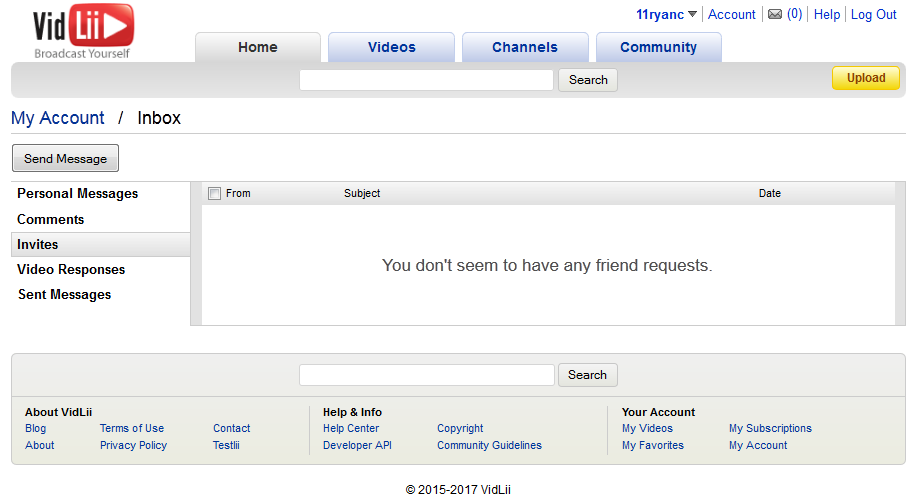The width and height of the screenshot is (918, 500).
Task: Open Sent Messages folder
Action: pyautogui.click(x=65, y=295)
